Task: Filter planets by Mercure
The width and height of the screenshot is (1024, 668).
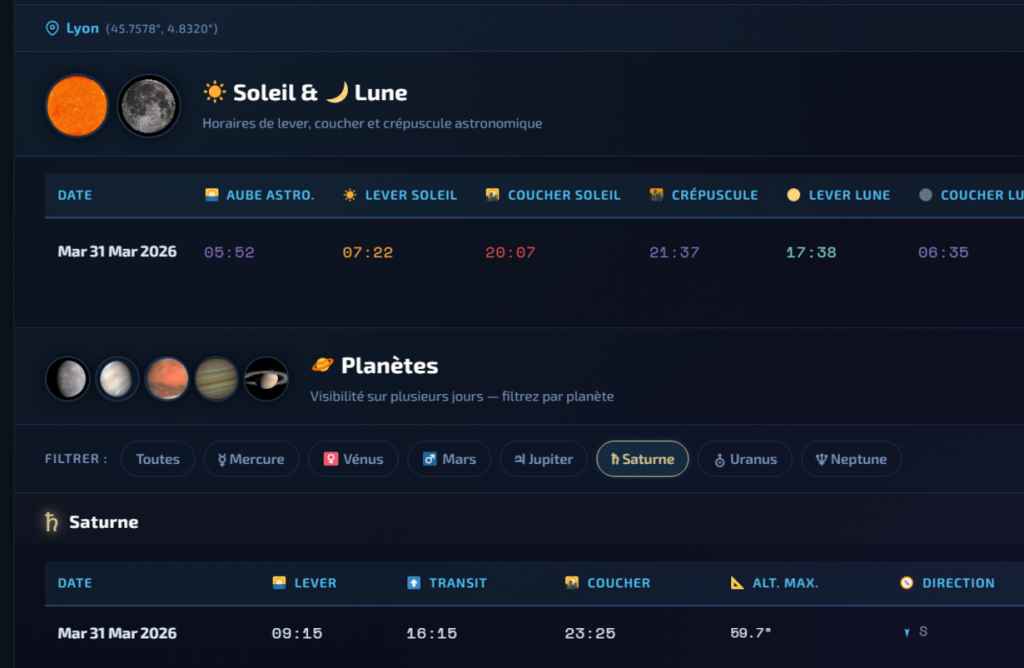Action: point(251,459)
